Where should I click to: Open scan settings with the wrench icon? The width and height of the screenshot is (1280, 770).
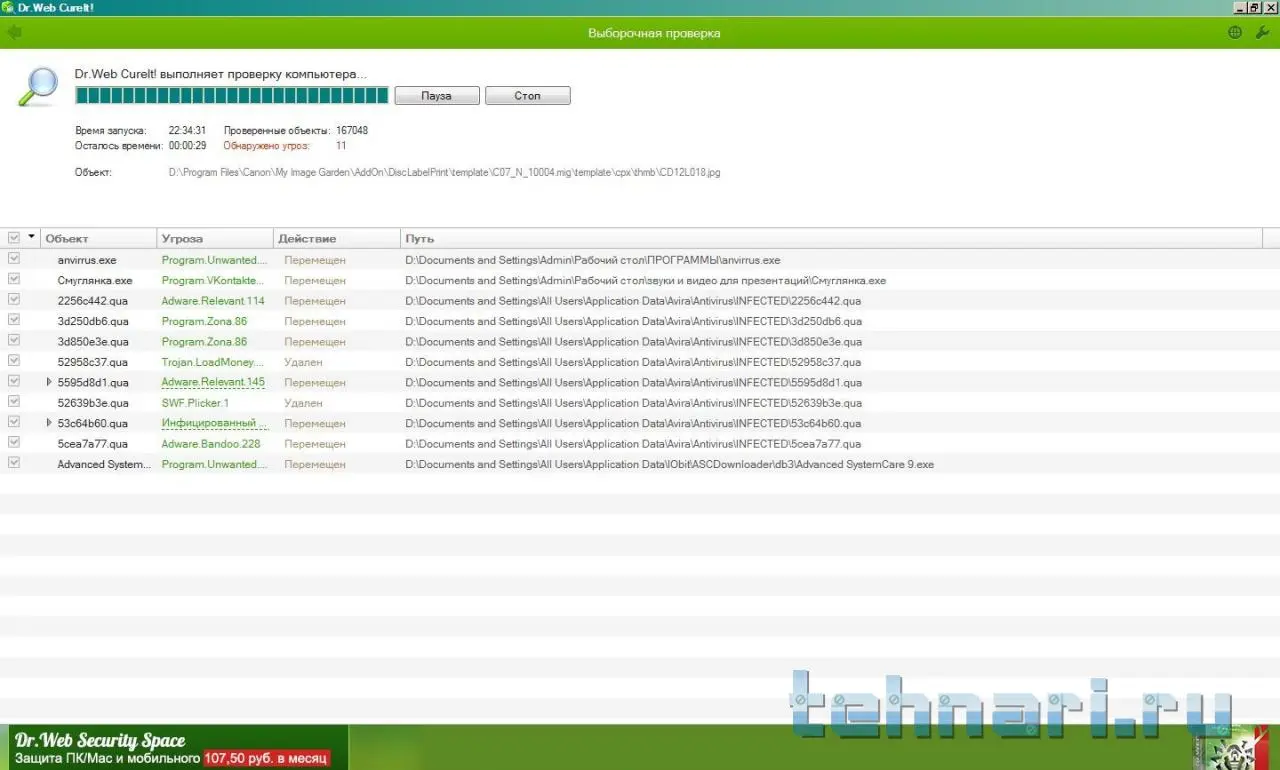(1262, 32)
